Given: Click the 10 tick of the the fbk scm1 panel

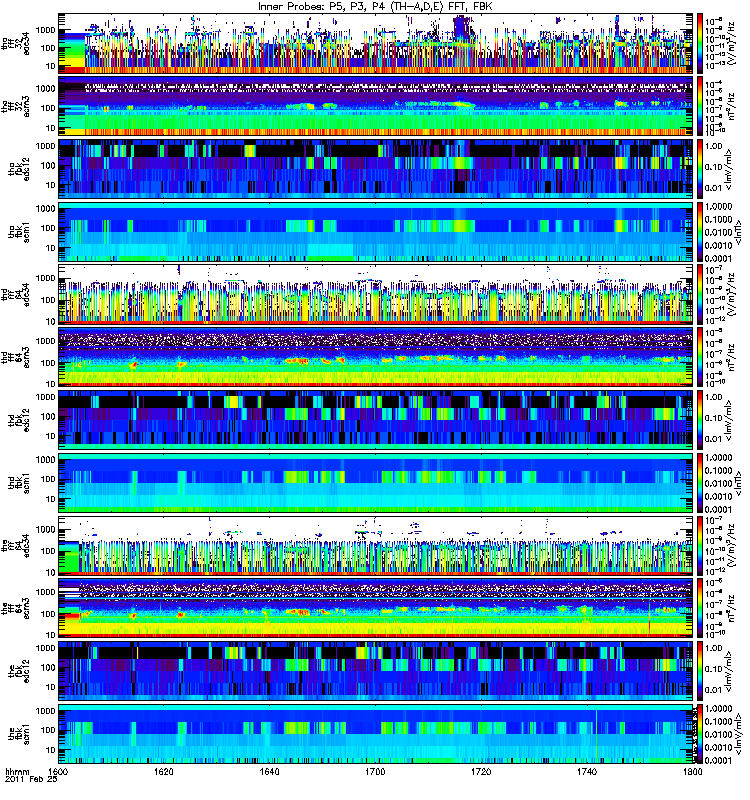Looking at the screenshot, I should tap(51, 749).
